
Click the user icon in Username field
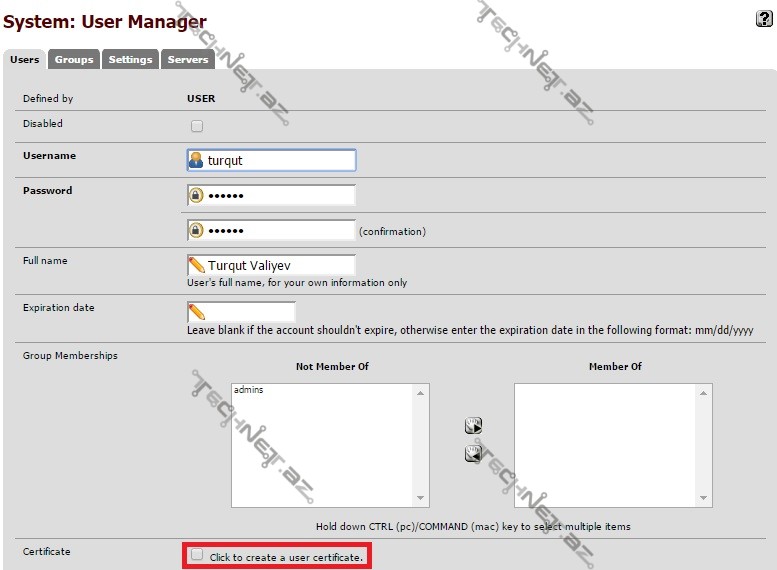pos(196,160)
